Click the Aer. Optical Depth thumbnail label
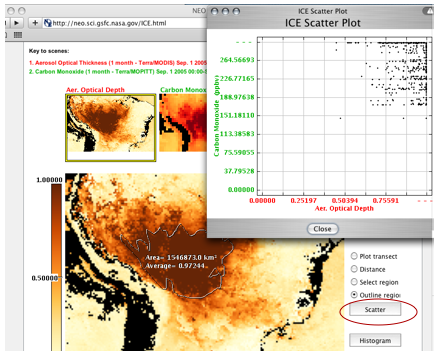 coord(95,90)
